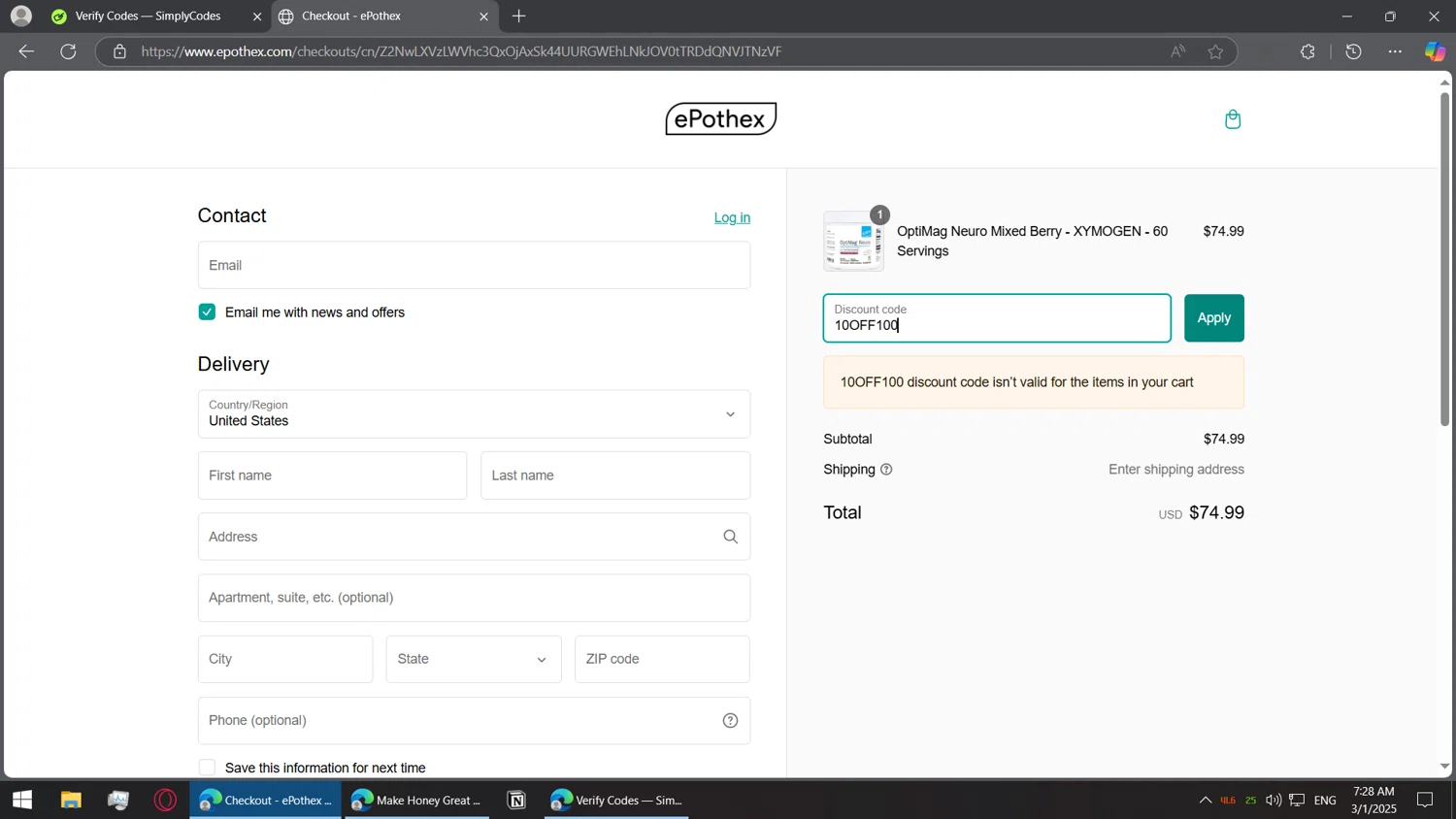Click the Enter shipping address text
This screenshot has height=819, width=1456.
[1176, 470]
